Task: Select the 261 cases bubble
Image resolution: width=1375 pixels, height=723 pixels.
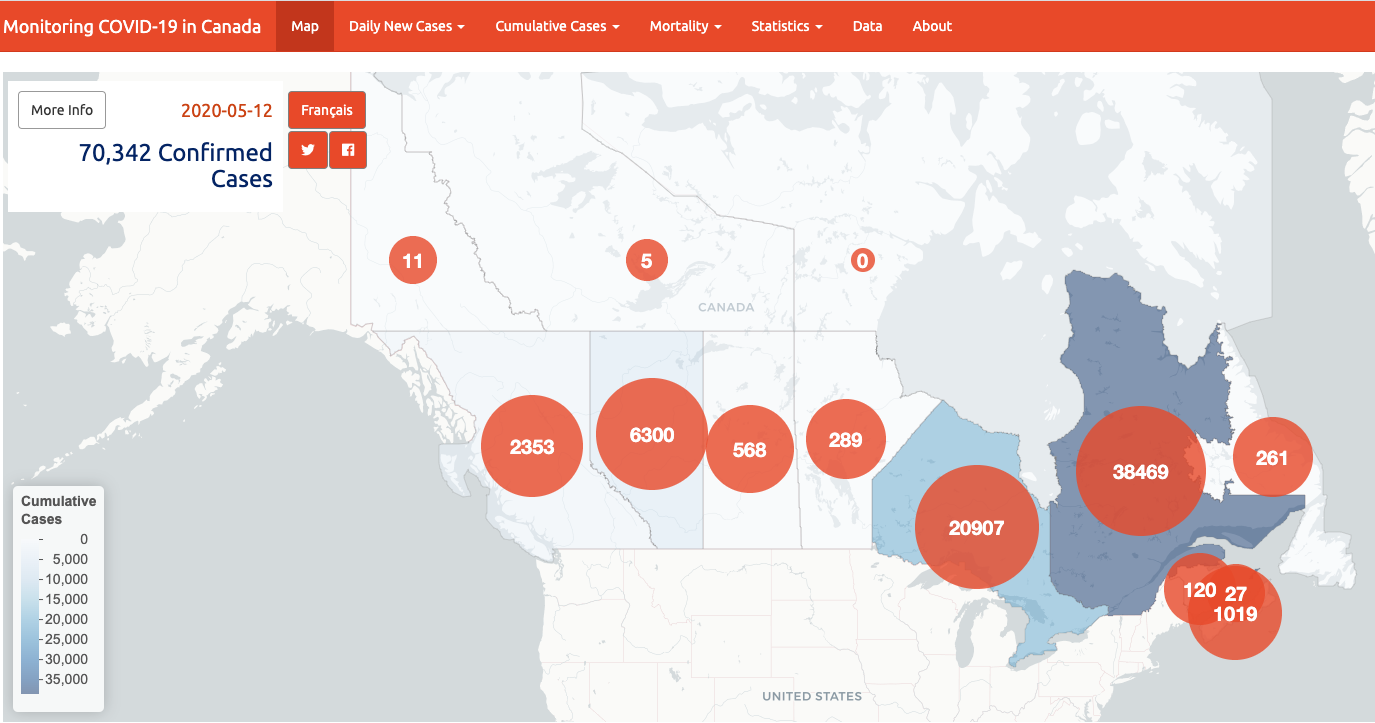Action: (x=1272, y=457)
